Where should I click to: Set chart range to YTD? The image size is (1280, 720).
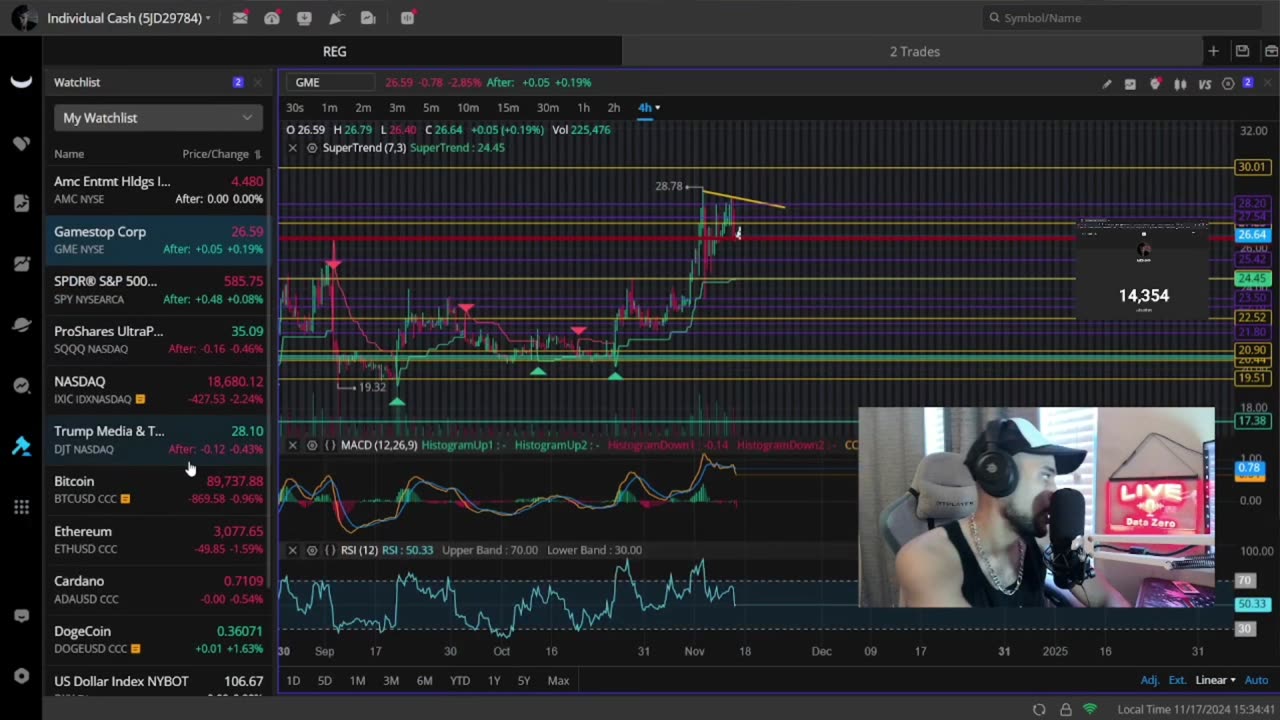[459, 681]
